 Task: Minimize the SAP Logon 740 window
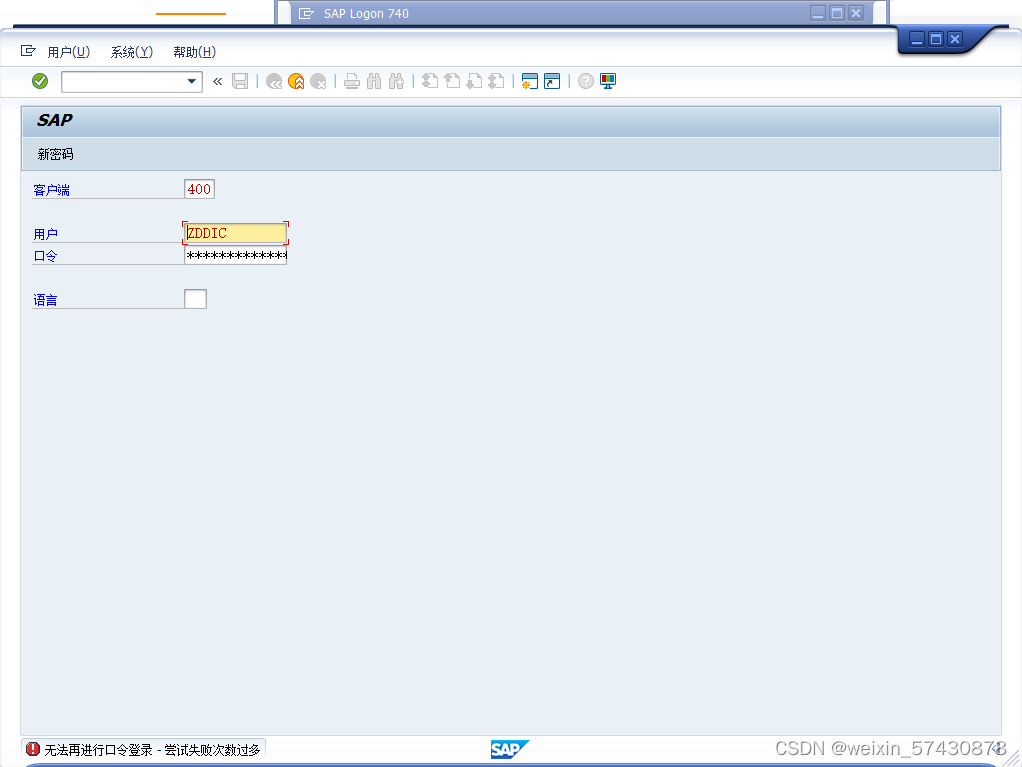point(818,13)
